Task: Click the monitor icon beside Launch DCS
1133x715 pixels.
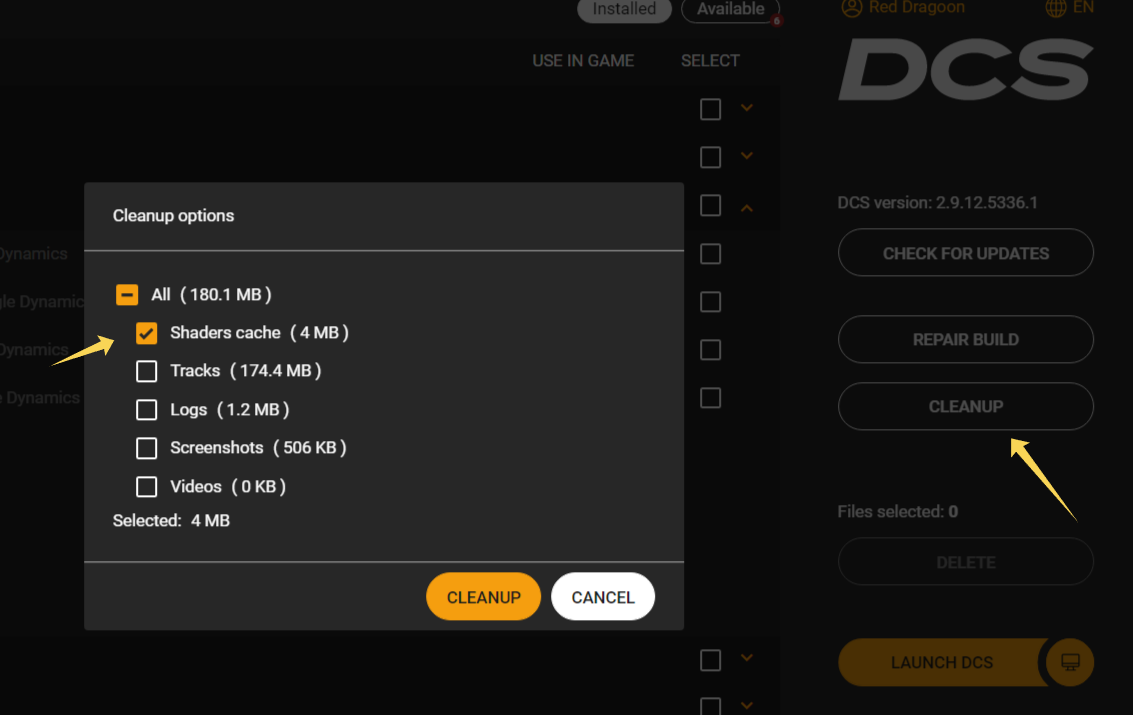Action: 1070,662
